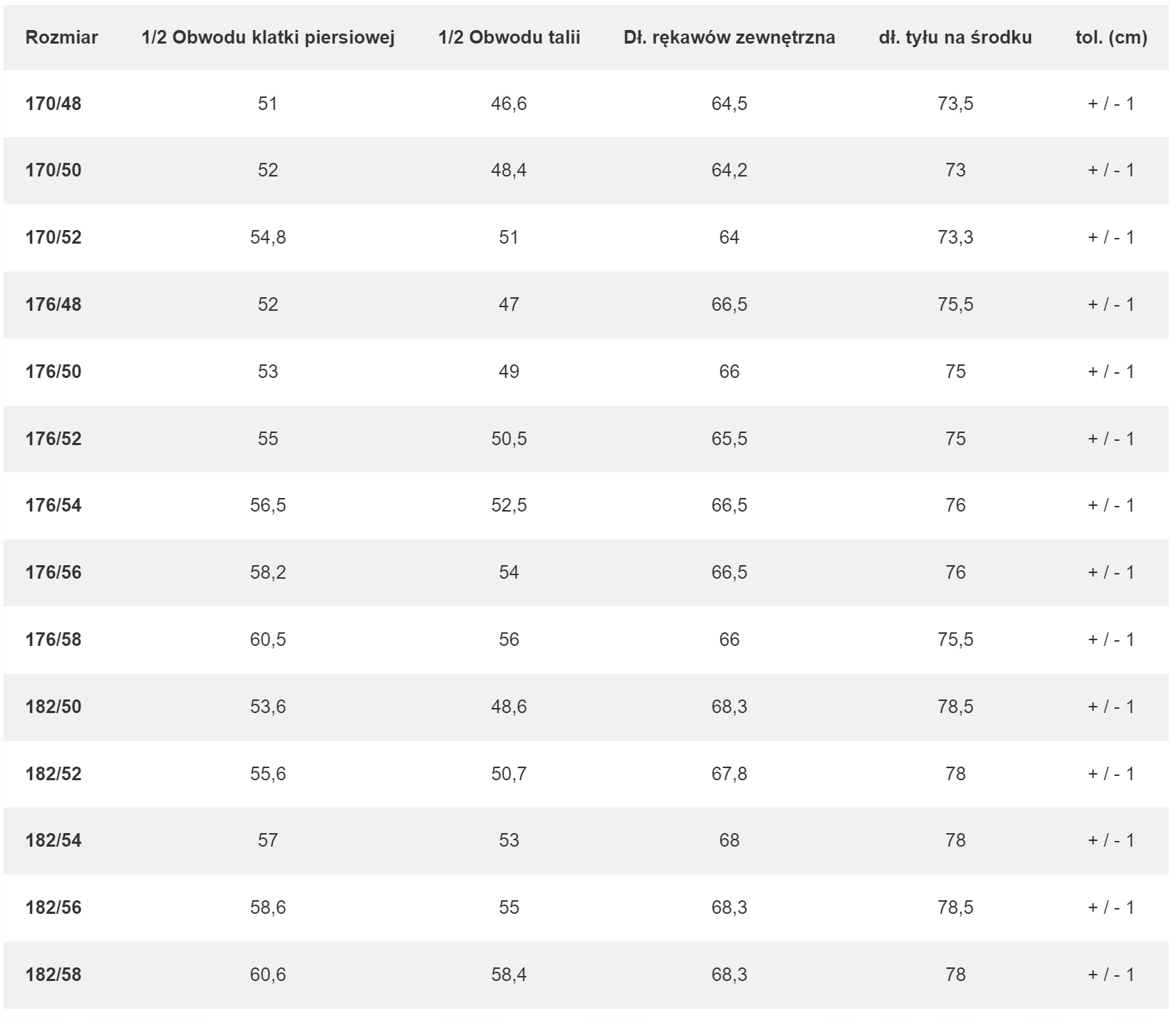Click sleeve length 67,8 for size 182/52
The image size is (1176, 1021).
point(729,774)
